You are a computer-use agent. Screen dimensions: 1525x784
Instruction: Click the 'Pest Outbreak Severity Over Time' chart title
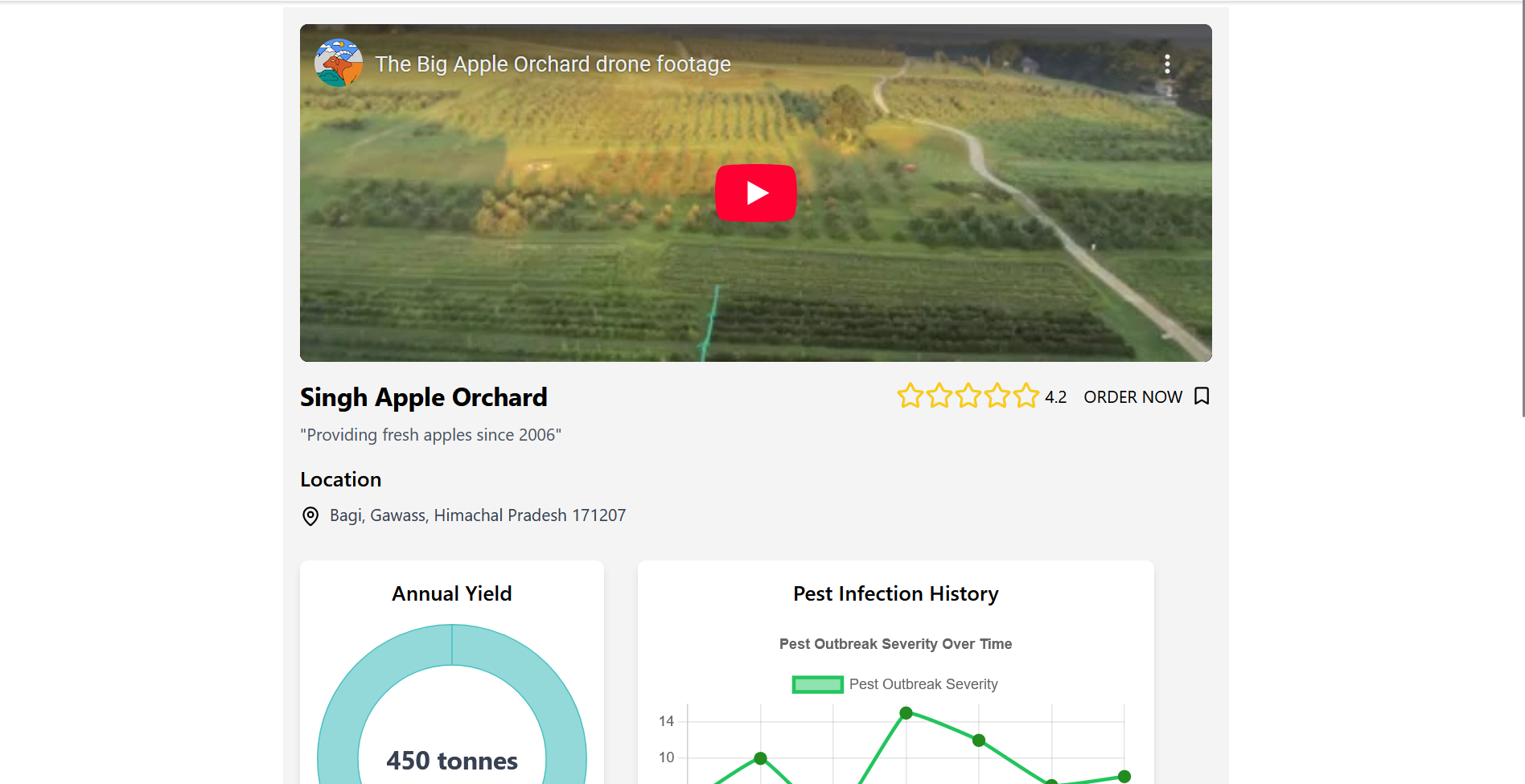pos(895,644)
